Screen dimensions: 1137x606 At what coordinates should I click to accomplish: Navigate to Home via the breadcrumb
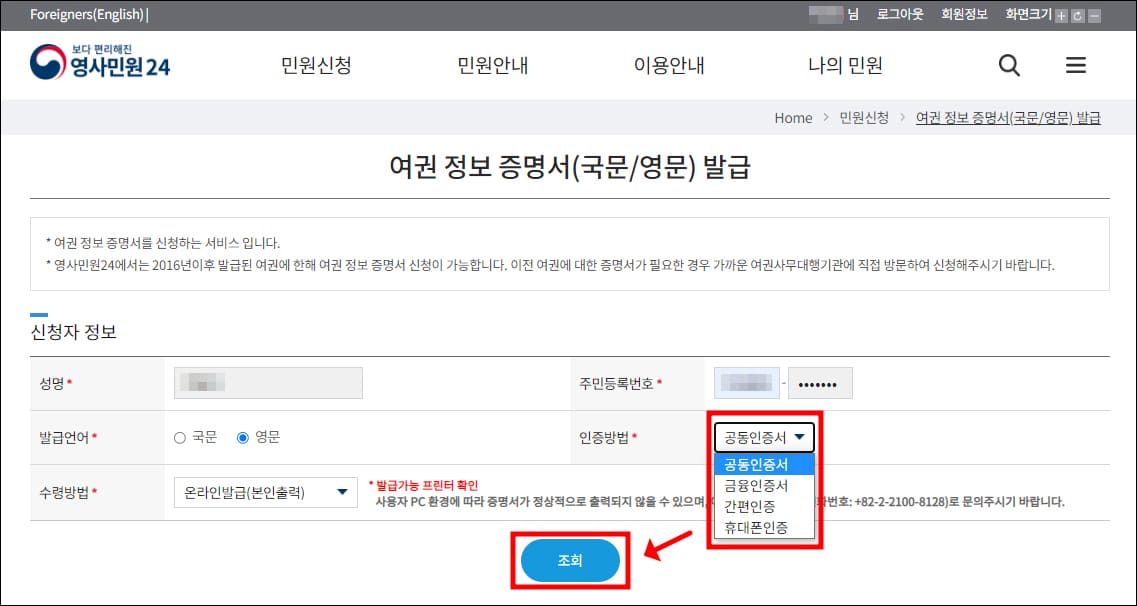793,117
